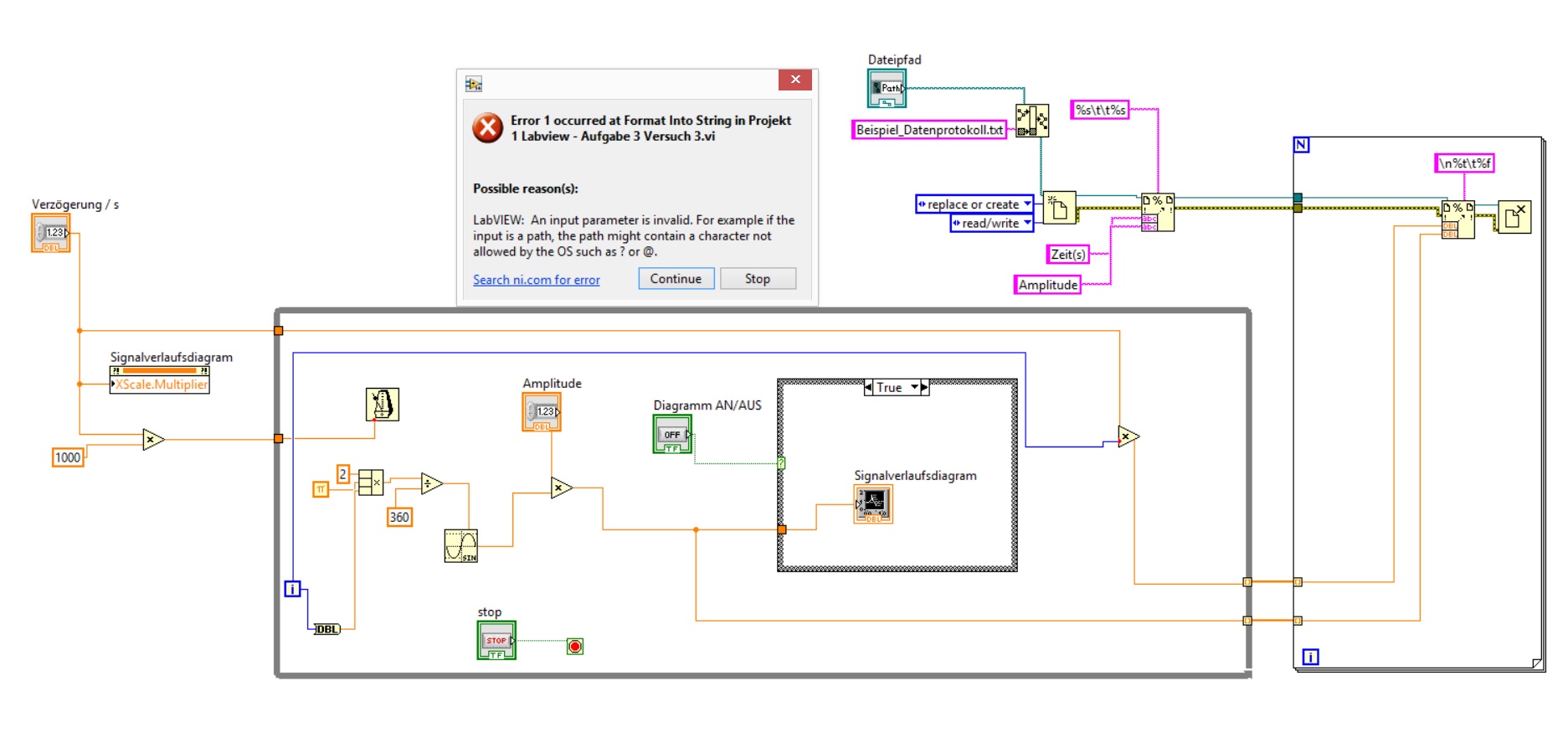Select the for loop iteration terminal i
The height and width of the screenshot is (733, 1568).
point(1311,657)
